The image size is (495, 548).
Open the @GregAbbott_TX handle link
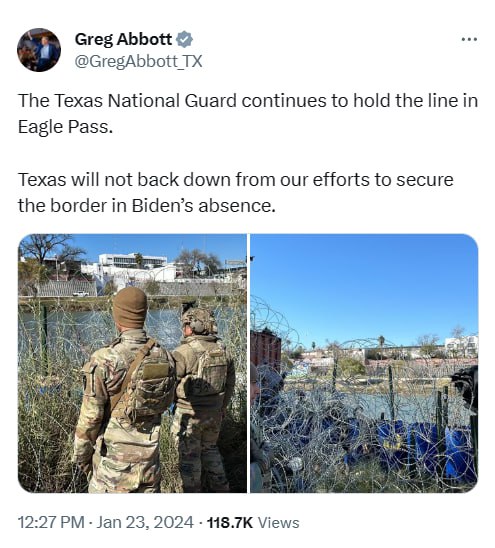(138, 62)
